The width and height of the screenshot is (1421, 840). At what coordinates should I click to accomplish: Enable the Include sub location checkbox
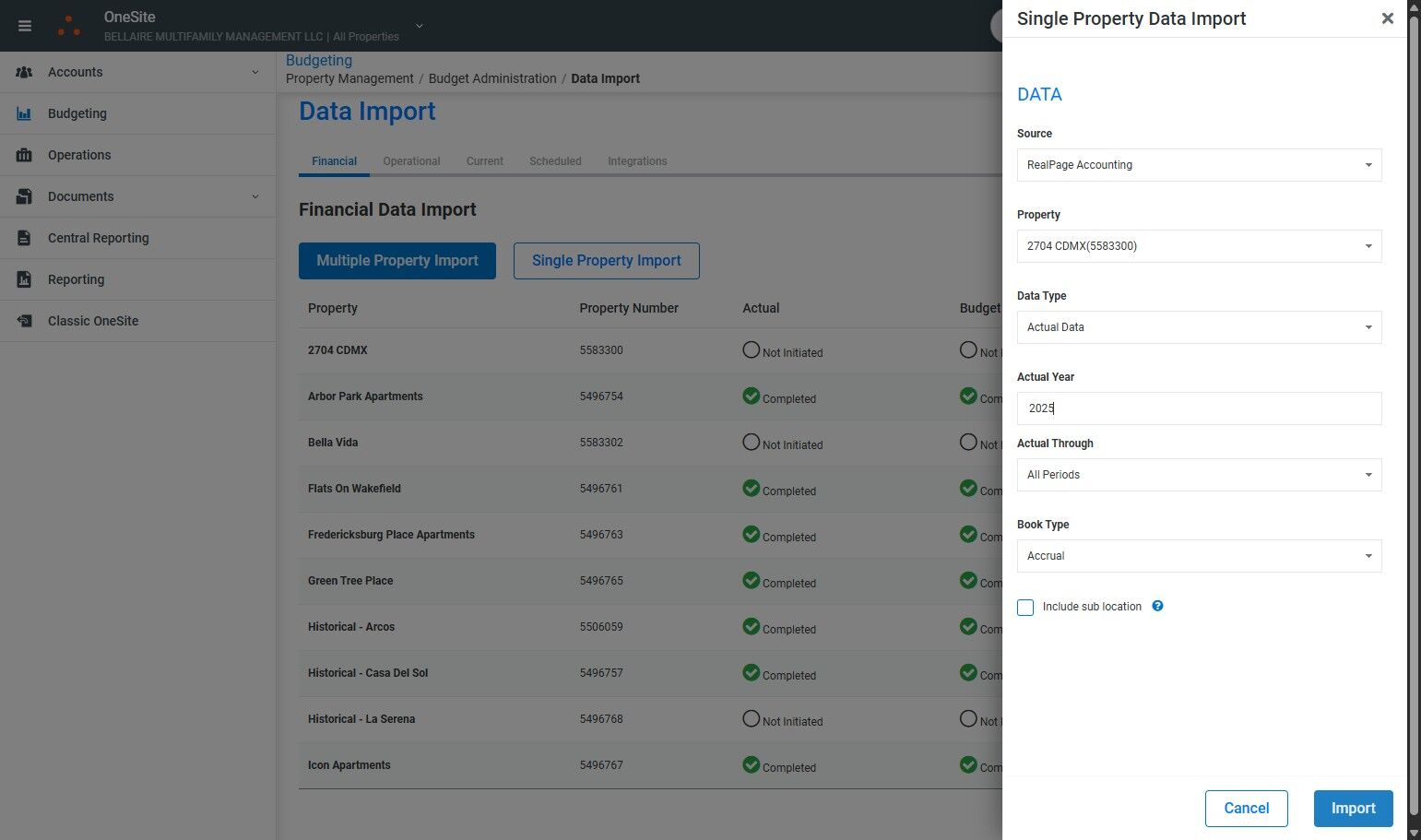1025,608
